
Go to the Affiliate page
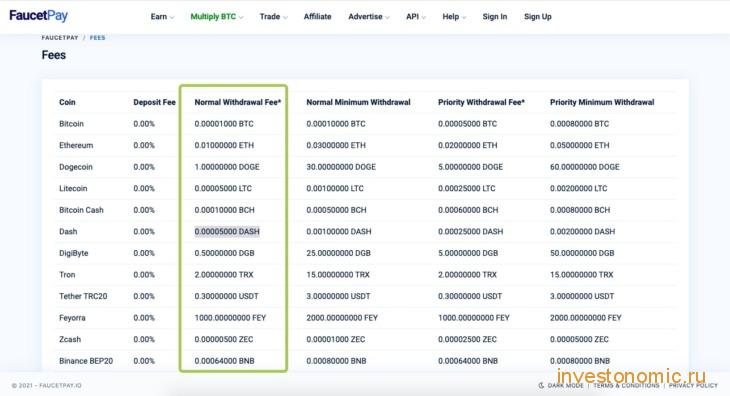tap(318, 16)
